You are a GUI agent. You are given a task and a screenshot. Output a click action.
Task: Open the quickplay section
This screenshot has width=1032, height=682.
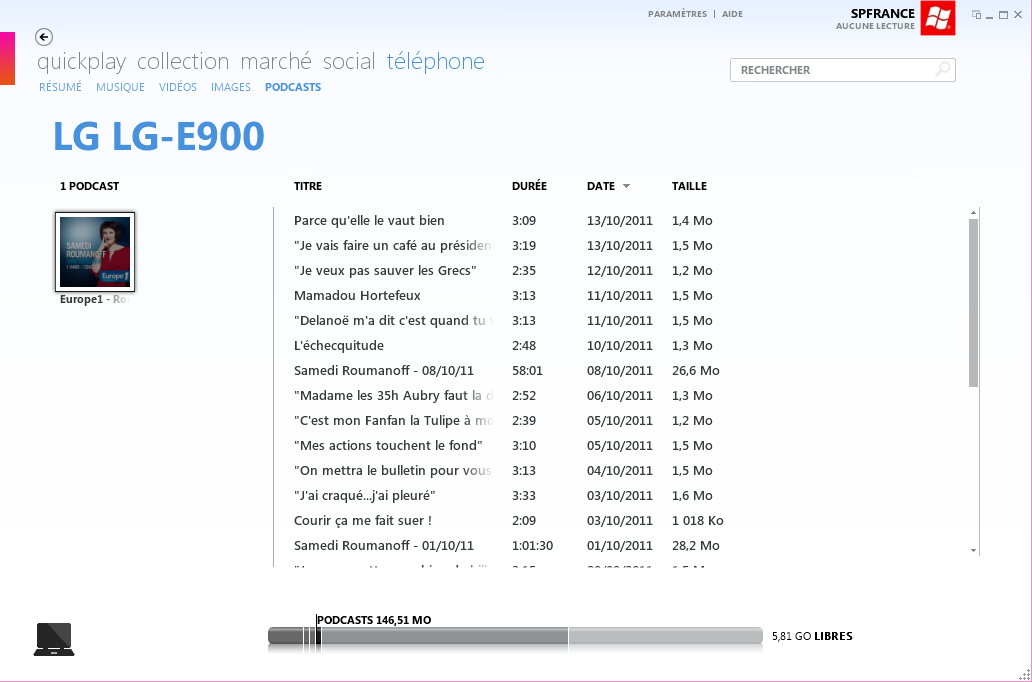tap(82, 61)
